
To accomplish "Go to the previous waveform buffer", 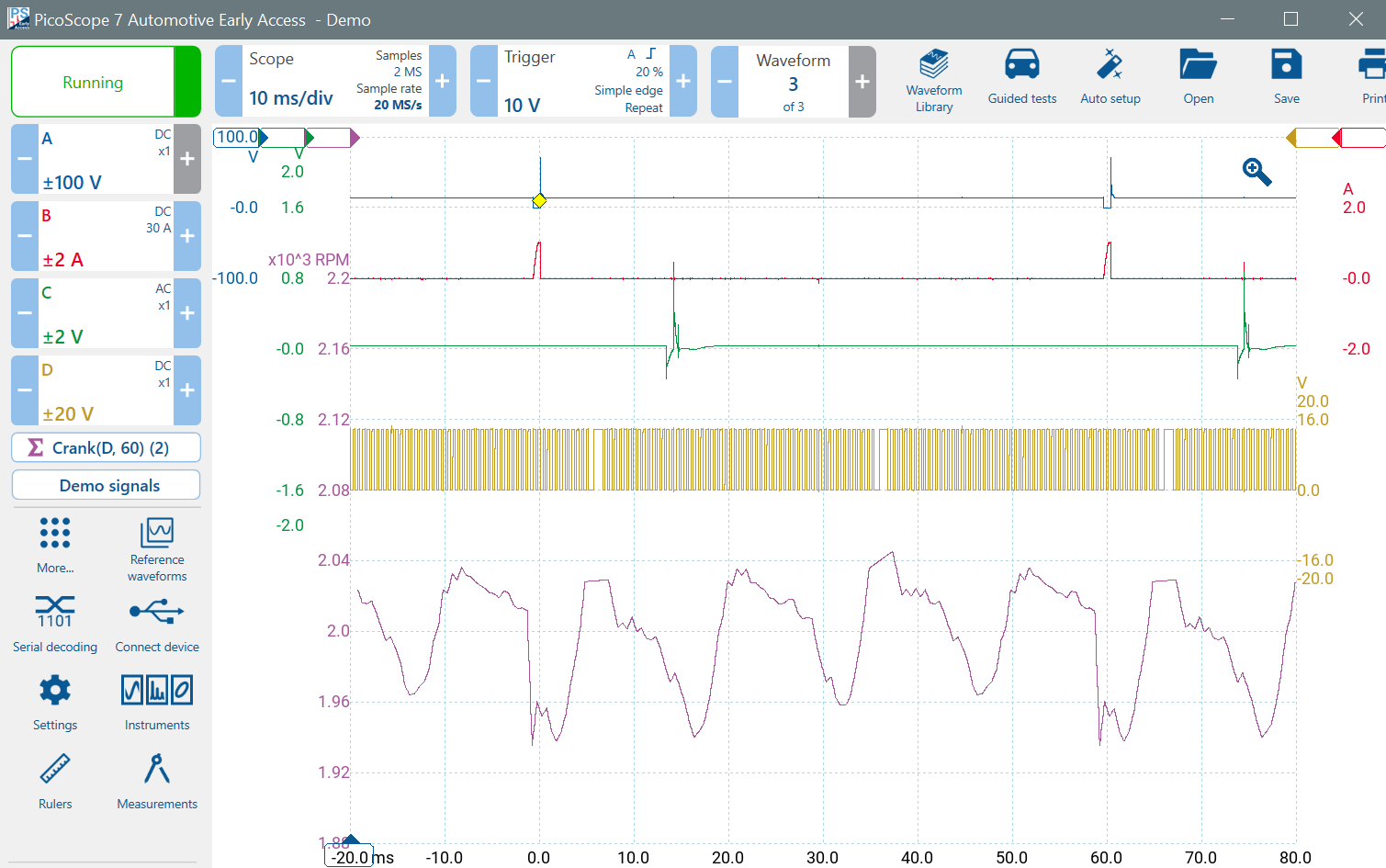I will 725,82.
